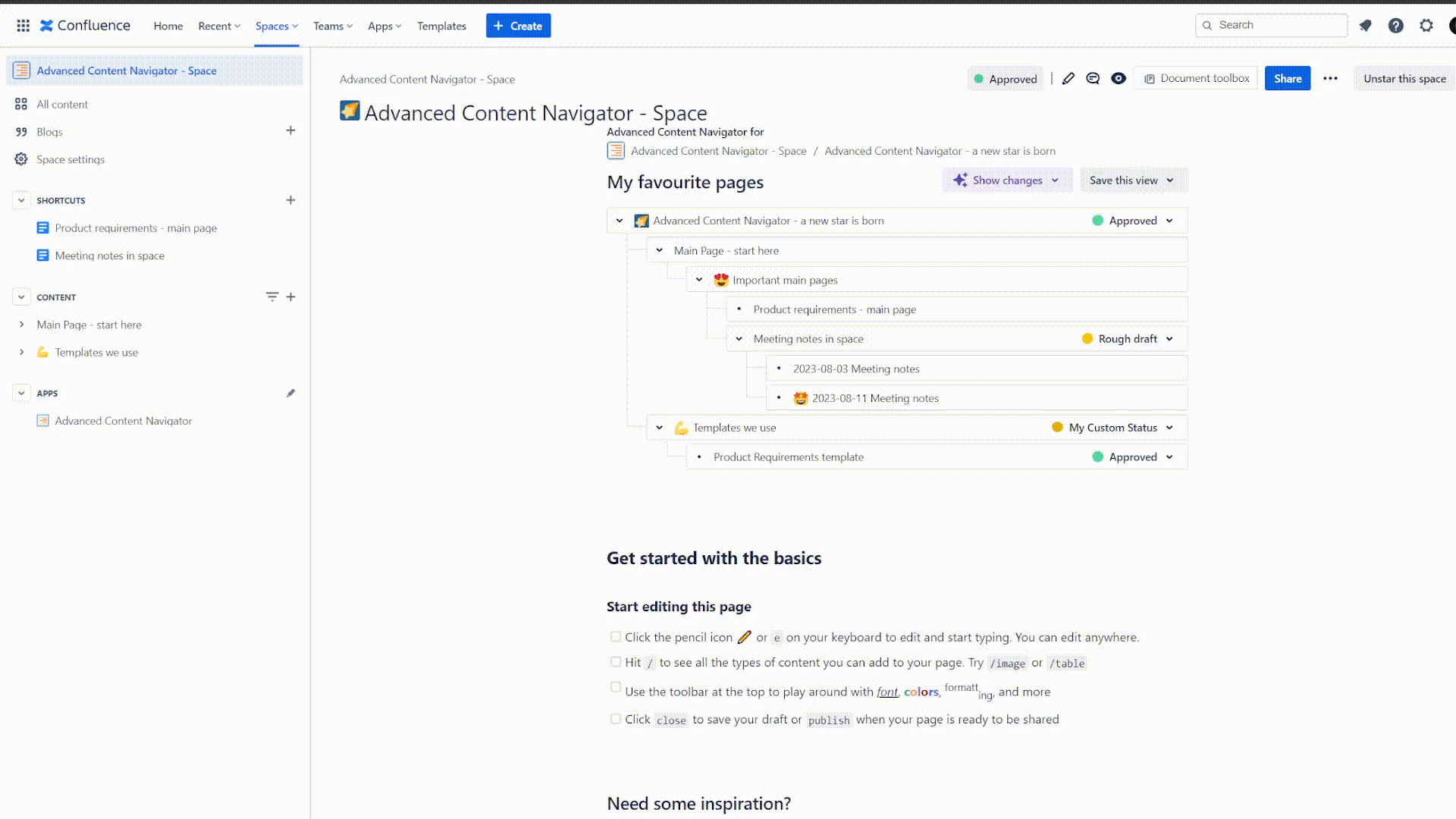This screenshot has height=819, width=1456.
Task: Click the search magnifier icon
Action: pos(1207,25)
